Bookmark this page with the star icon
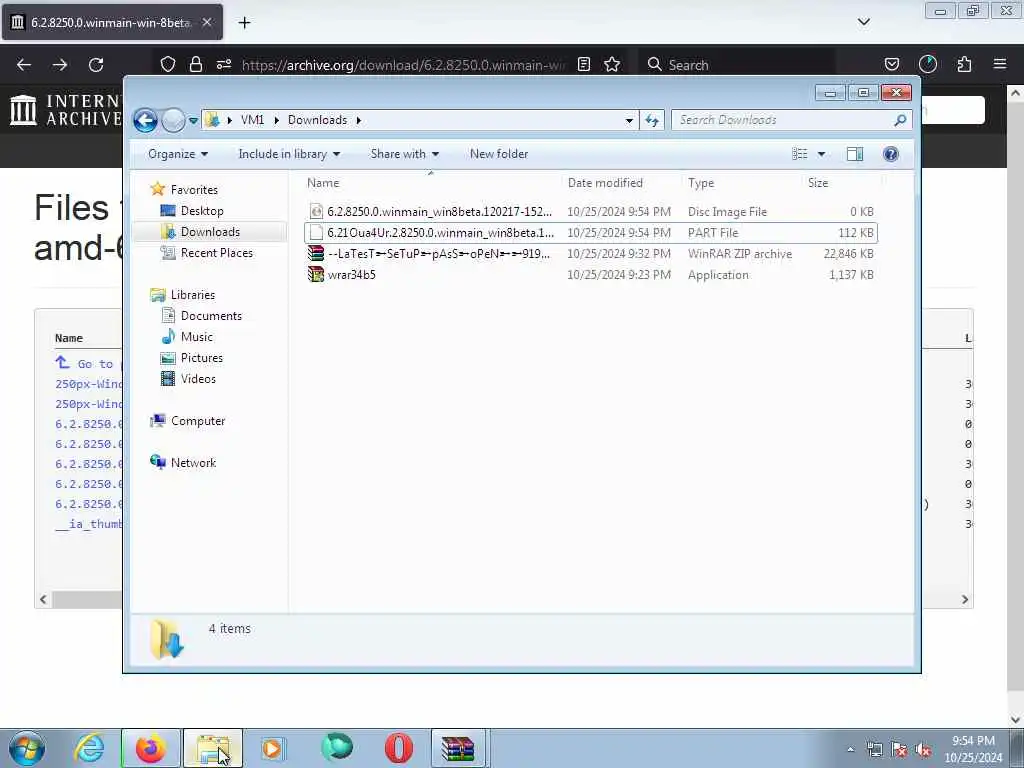This screenshot has height=768, width=1024. 612,64
